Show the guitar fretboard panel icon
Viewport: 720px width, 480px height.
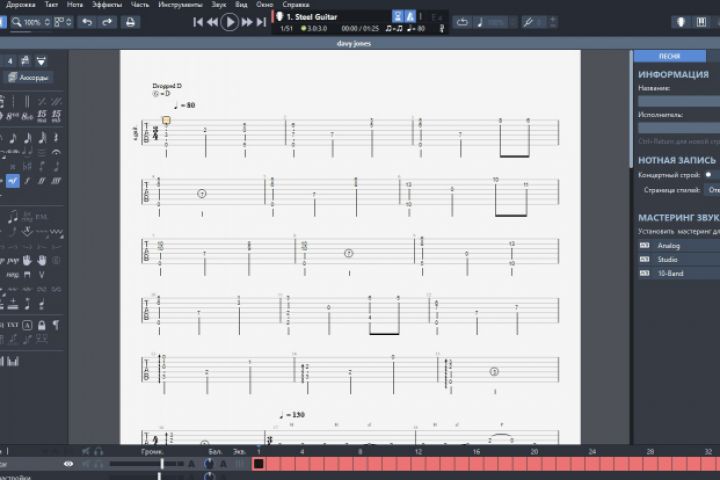click(x=681, y=22)
